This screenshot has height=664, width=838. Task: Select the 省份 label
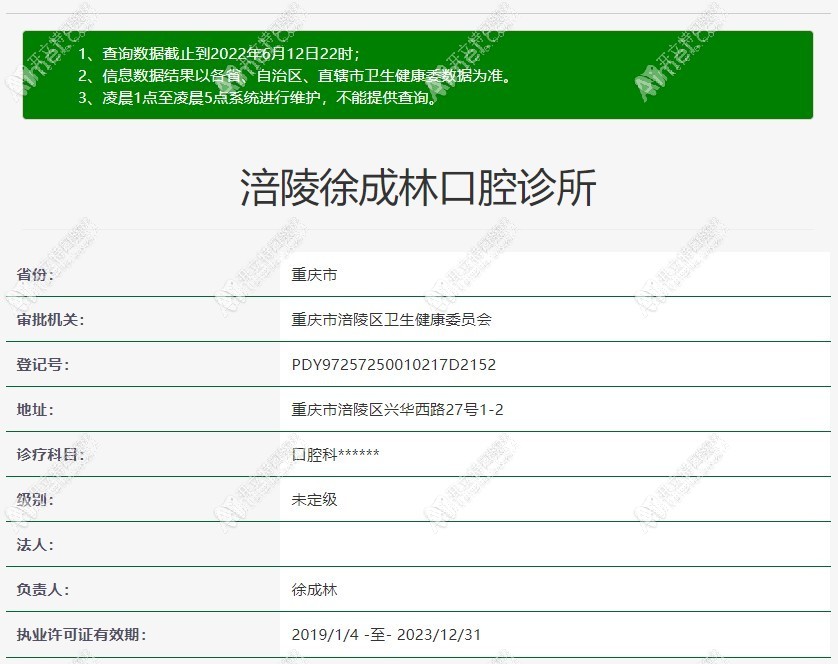coord(35,275)
